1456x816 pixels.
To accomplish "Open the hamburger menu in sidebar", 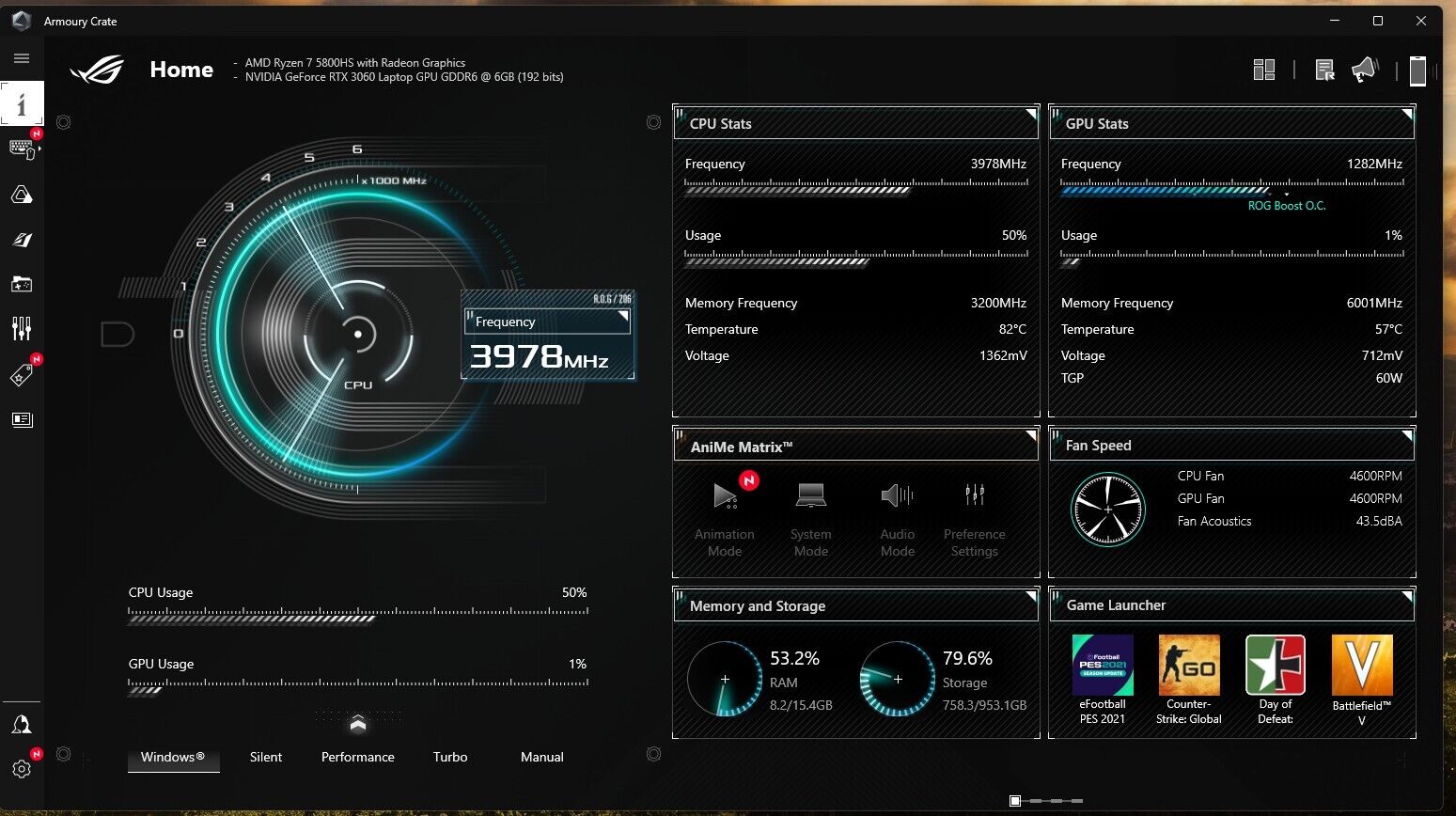I will pos(22,58).
